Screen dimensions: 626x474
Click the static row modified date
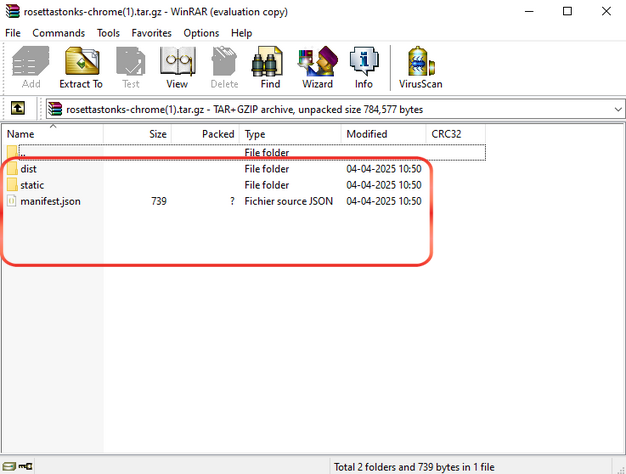click(384, 185)
